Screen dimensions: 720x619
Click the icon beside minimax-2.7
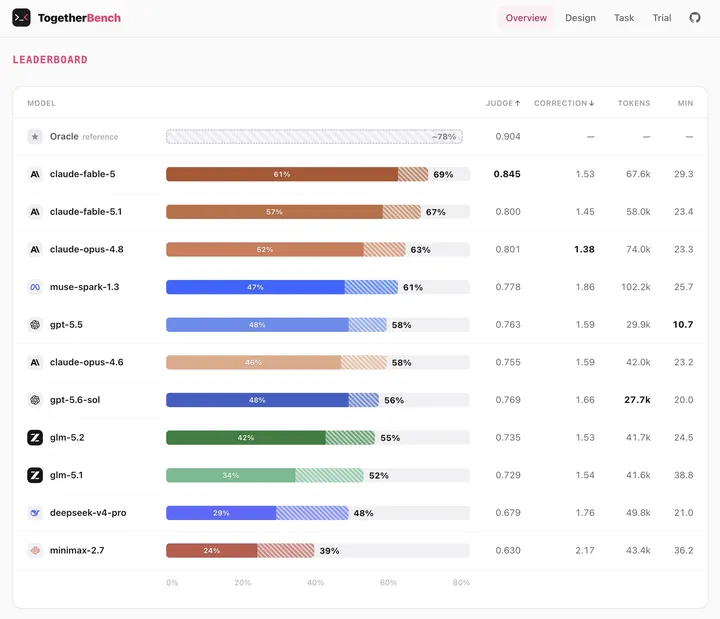click(x=35, y=551)
